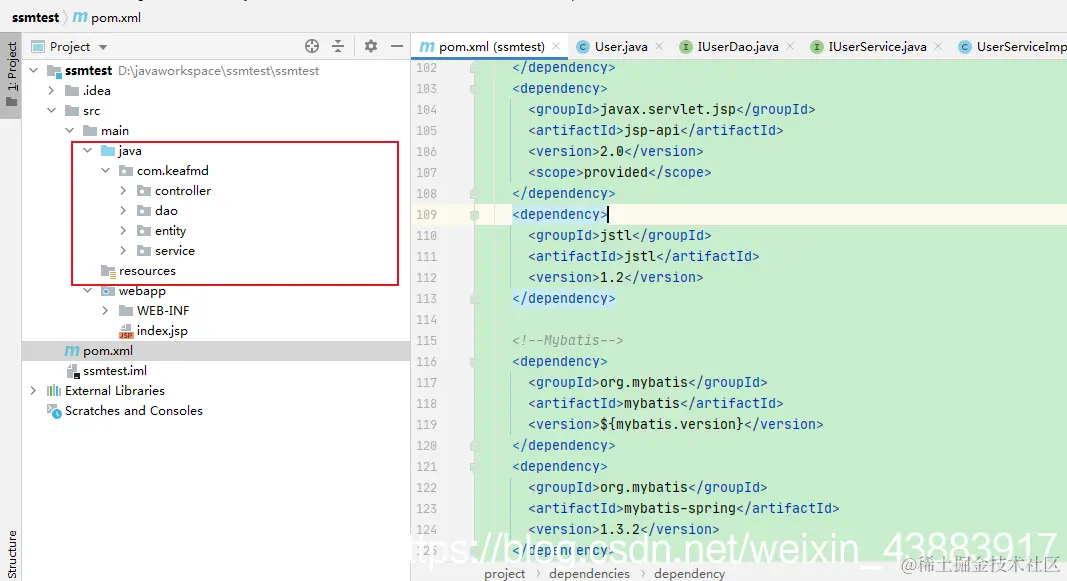Close the IUserService.java tab
Image resolution: width=1067 pixels, height=581 pixels.
[x=938, y=46]
